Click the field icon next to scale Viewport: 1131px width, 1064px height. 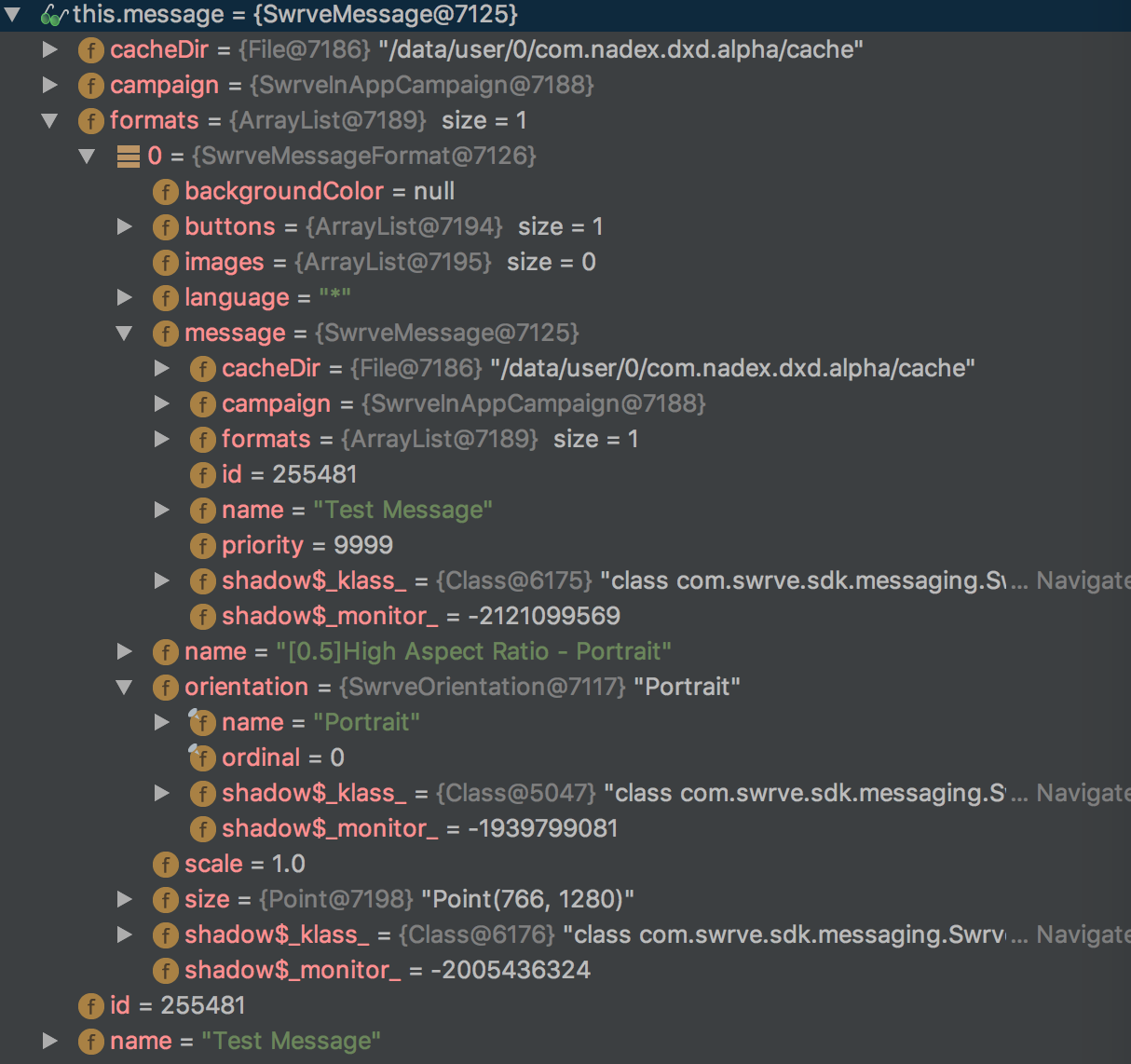[x=165, y=864]
